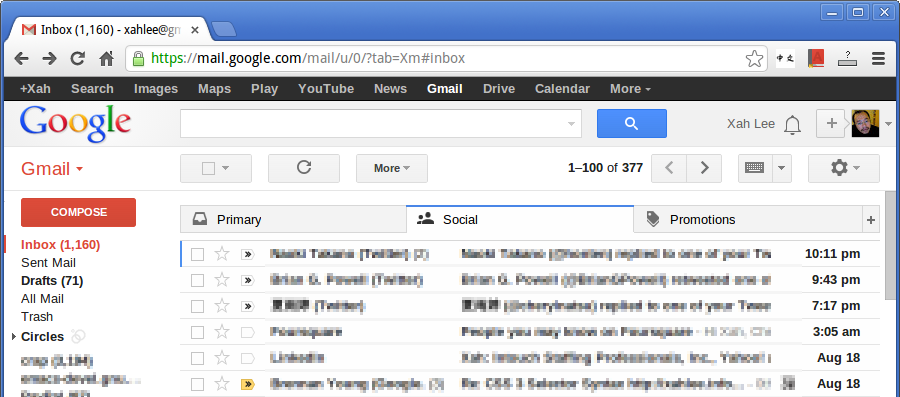Click the keyboard input tools icon
The width and height of the screenshot is (900, 397).
tap(755, 168)
